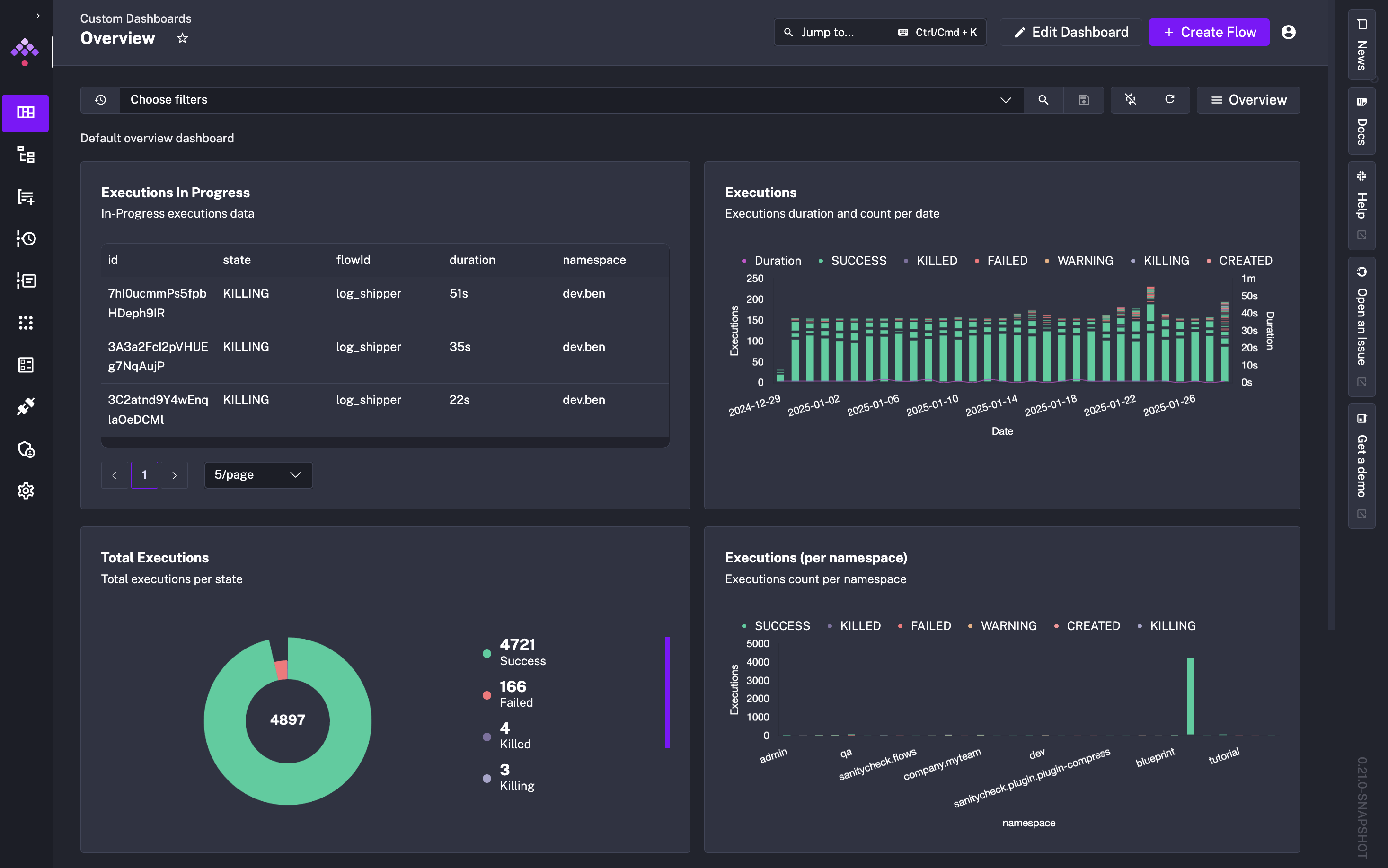Viewport: 1388px width, 868px height.
Task: Open the Flows sidebar icon
Action: [x=25, y=154]
